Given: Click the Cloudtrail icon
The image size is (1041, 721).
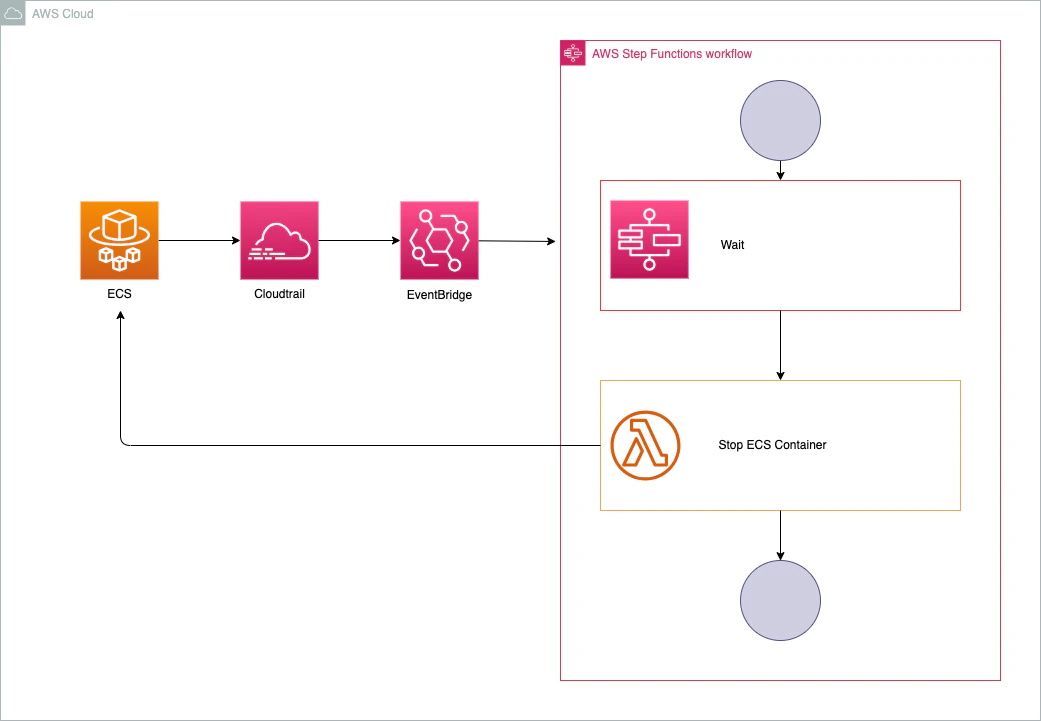Looking at the screenshot, I should (279, 239).
